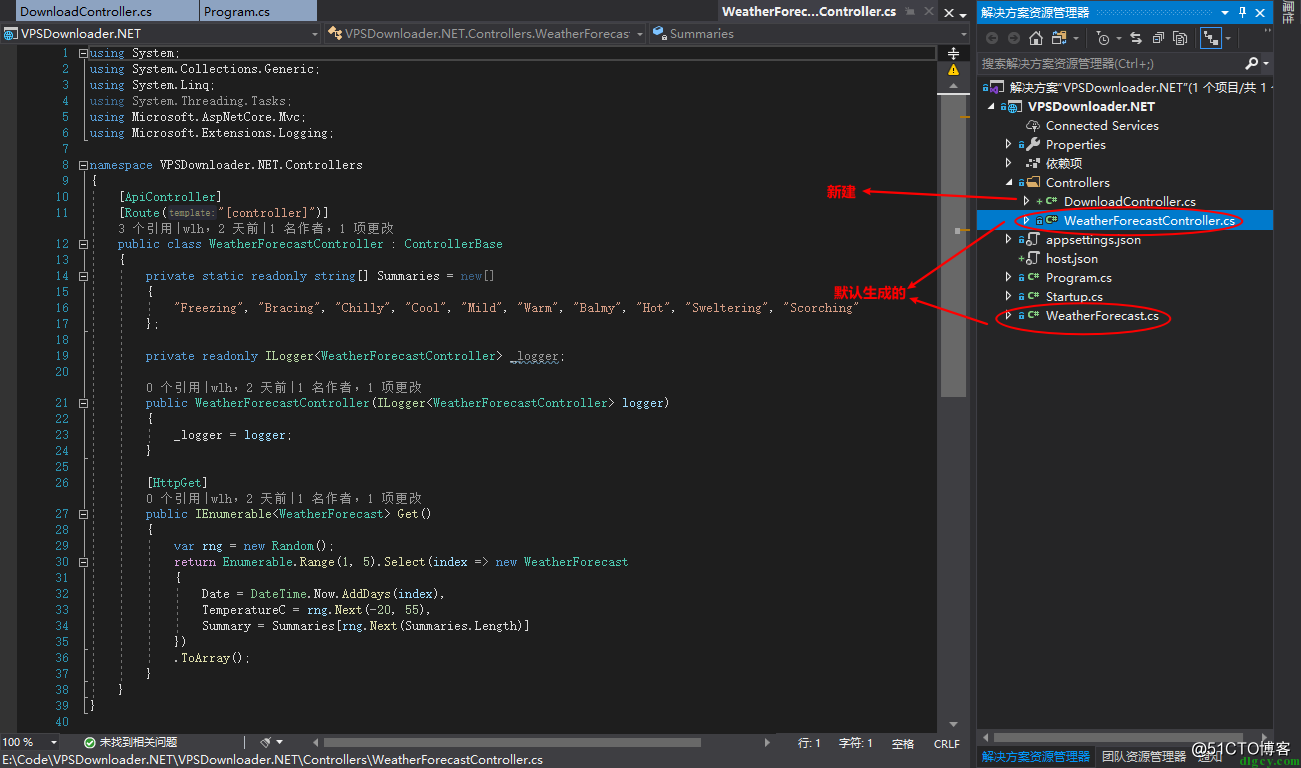
Task: Expand the Properties node in the project tree
Action: [x=1008, y=144]
